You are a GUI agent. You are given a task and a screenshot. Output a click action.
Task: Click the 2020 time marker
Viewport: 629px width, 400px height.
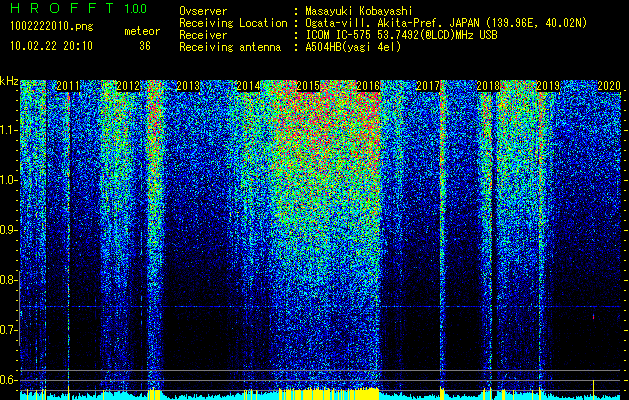609,86
